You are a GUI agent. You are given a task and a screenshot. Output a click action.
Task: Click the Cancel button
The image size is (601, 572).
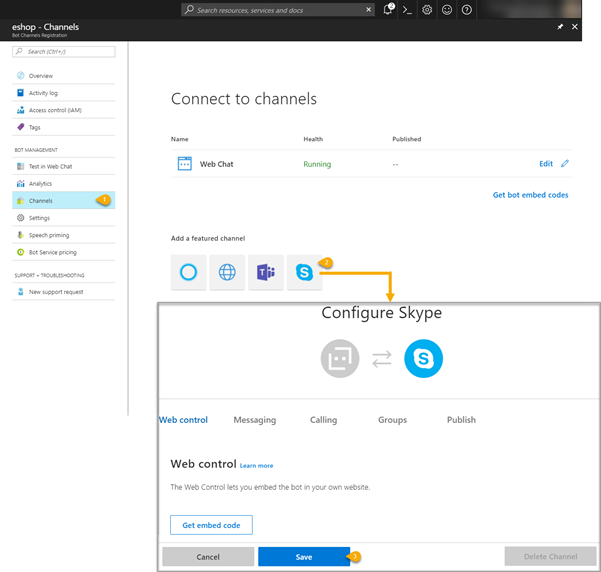[208, 557]
